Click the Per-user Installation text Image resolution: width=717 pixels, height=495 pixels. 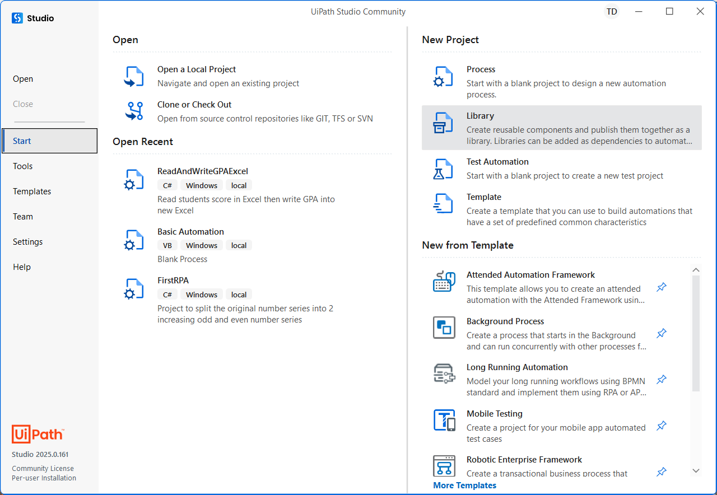(x=44, y=478)
